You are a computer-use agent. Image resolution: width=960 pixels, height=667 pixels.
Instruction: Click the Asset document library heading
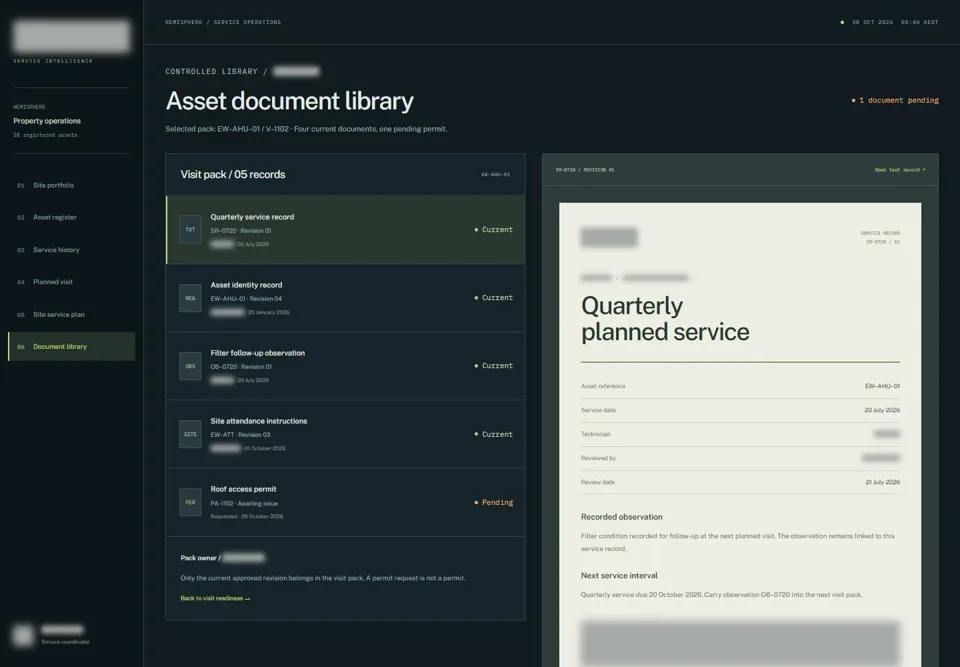tap(290, 101)
